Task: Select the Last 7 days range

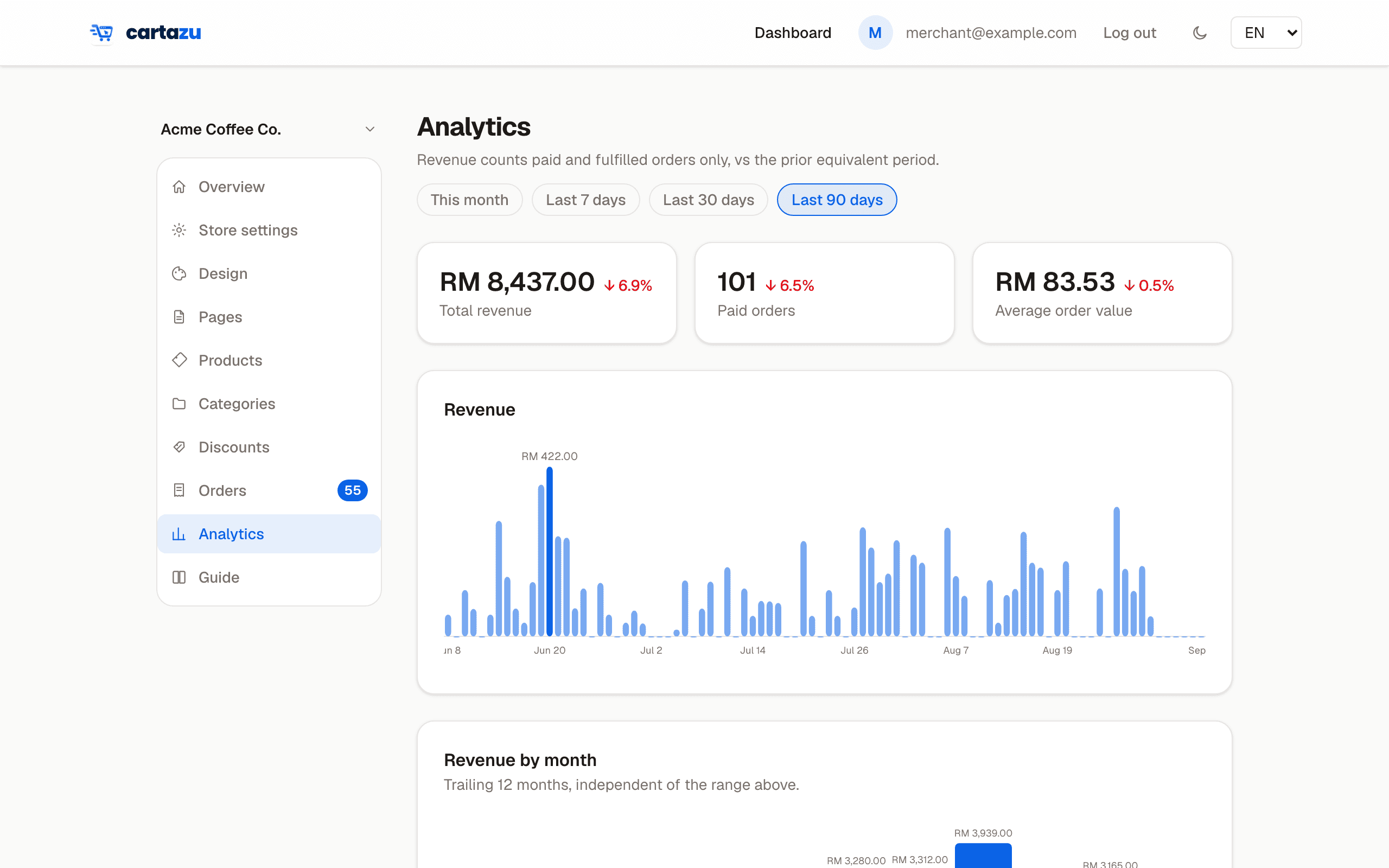Action: pyautogui.click(x=585, y=200)
